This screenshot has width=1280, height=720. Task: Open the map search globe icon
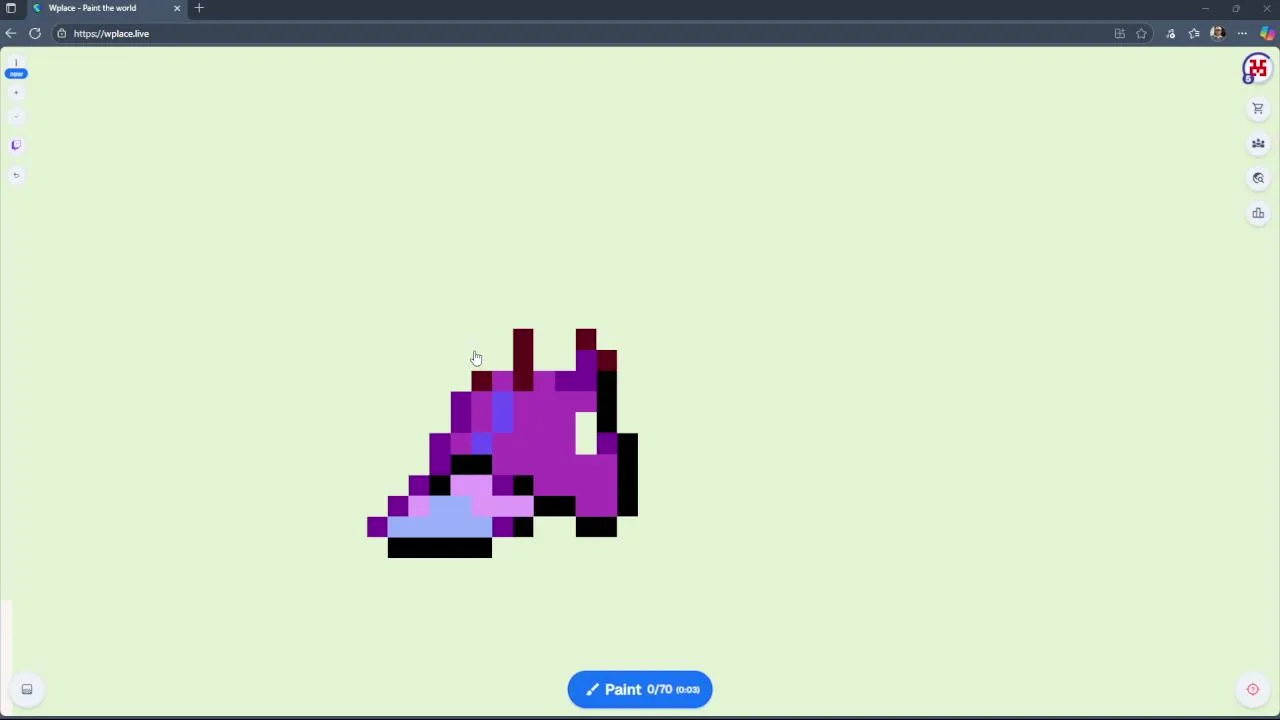[x=1258, y=178]
